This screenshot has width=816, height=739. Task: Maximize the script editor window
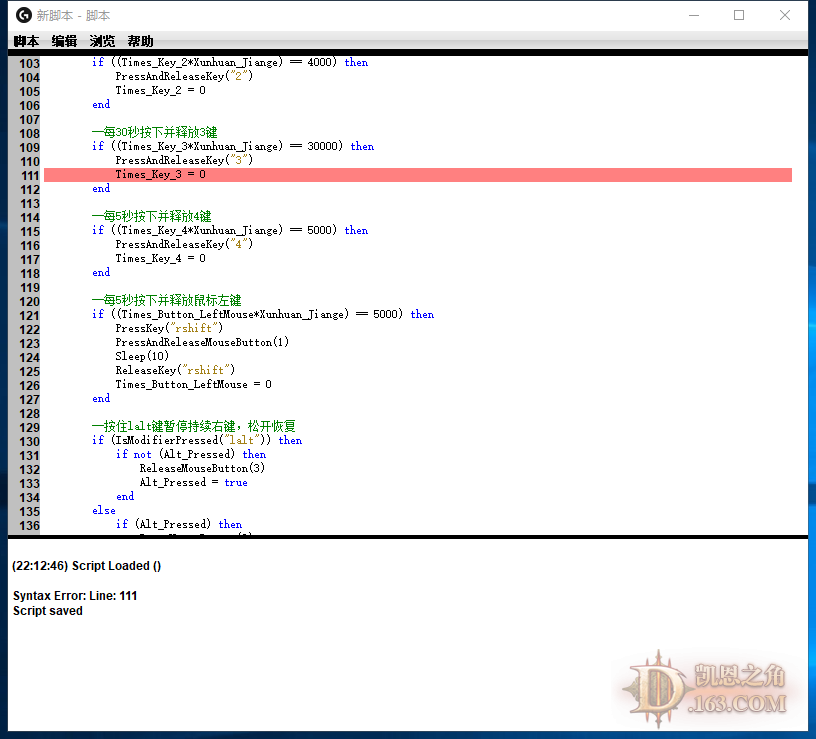pyautogui.click(x=739, y=15)
